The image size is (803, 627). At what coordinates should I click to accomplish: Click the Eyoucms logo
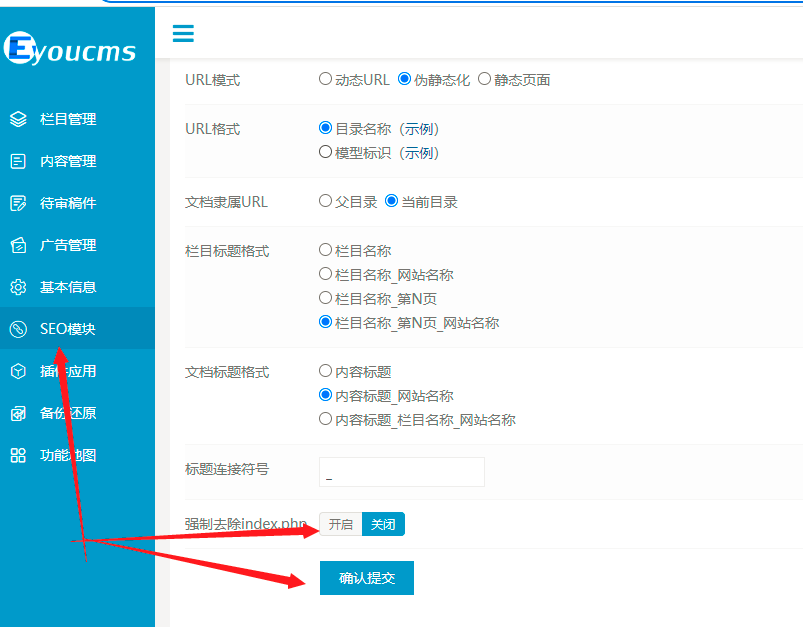(x=70, y=48)
